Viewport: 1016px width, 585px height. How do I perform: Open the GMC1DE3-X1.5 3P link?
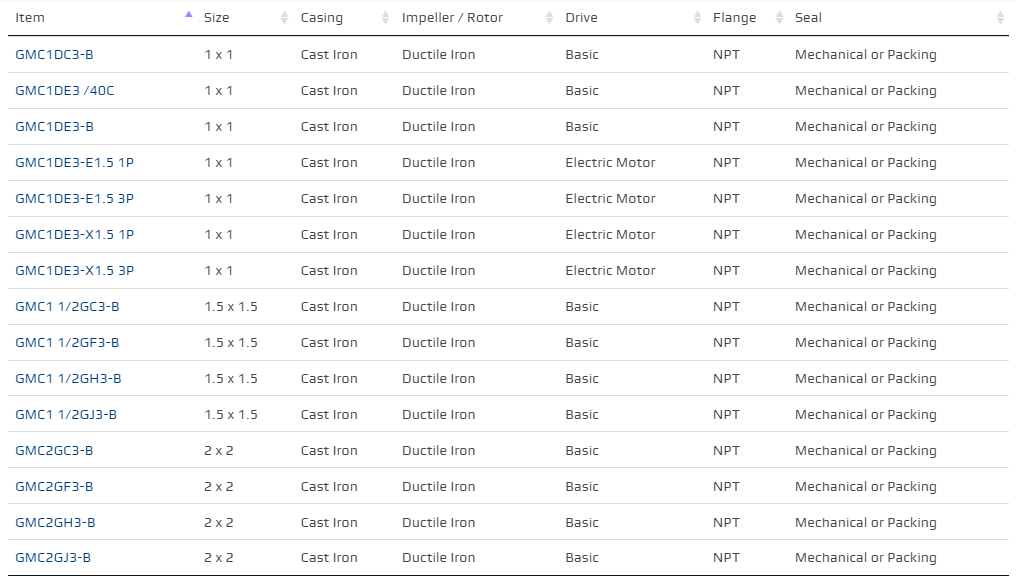(x=74, y=271)
